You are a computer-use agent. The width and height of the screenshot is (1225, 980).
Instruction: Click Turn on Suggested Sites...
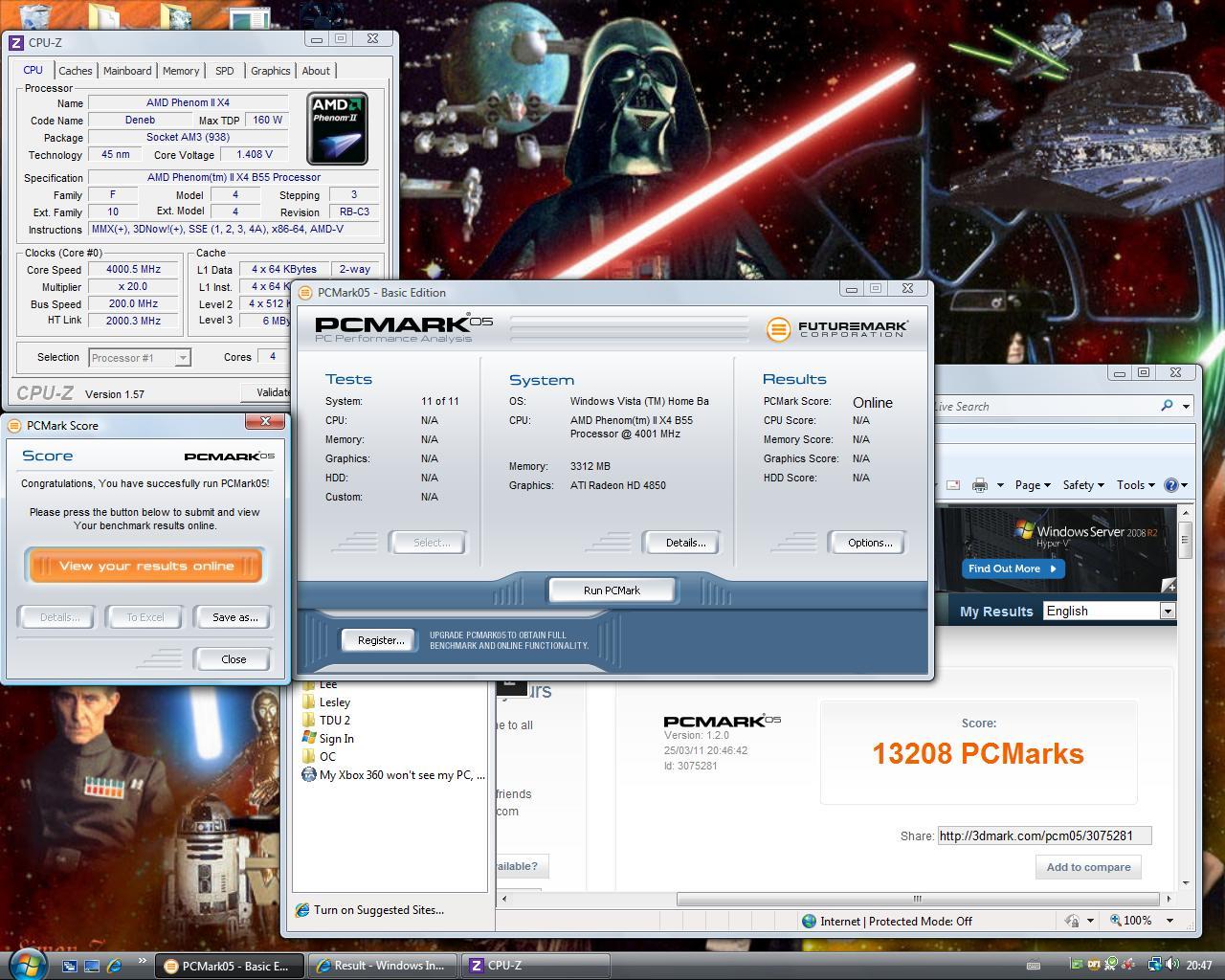[369, 910]
